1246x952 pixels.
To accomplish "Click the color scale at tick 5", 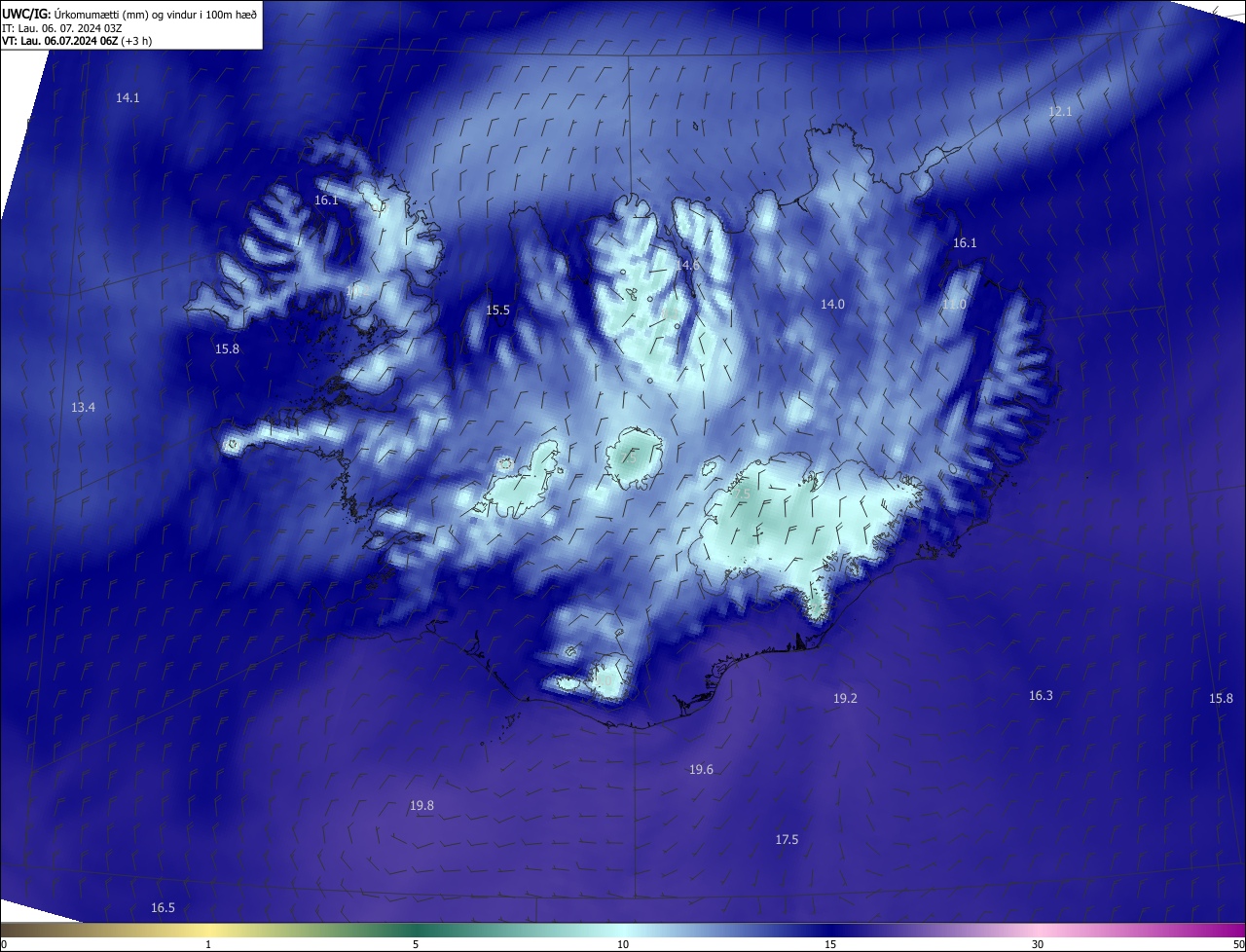I will click(x=416, y=944).
